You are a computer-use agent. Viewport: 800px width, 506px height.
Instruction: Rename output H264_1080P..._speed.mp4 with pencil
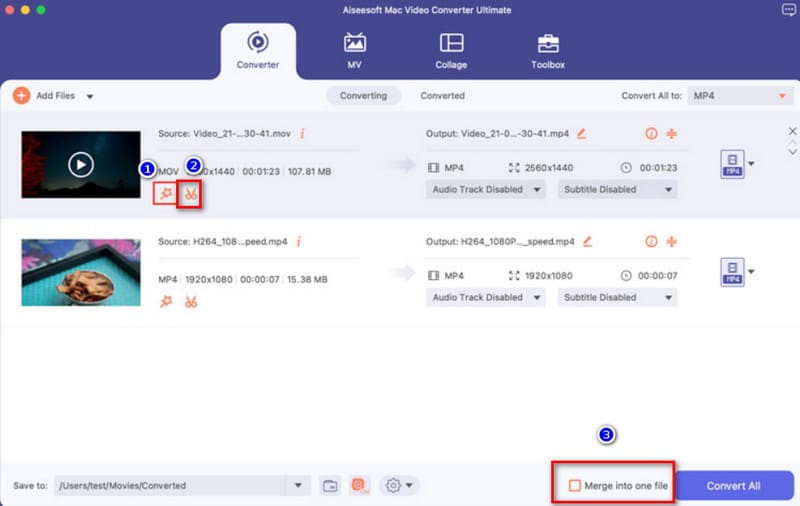point(587,241)
